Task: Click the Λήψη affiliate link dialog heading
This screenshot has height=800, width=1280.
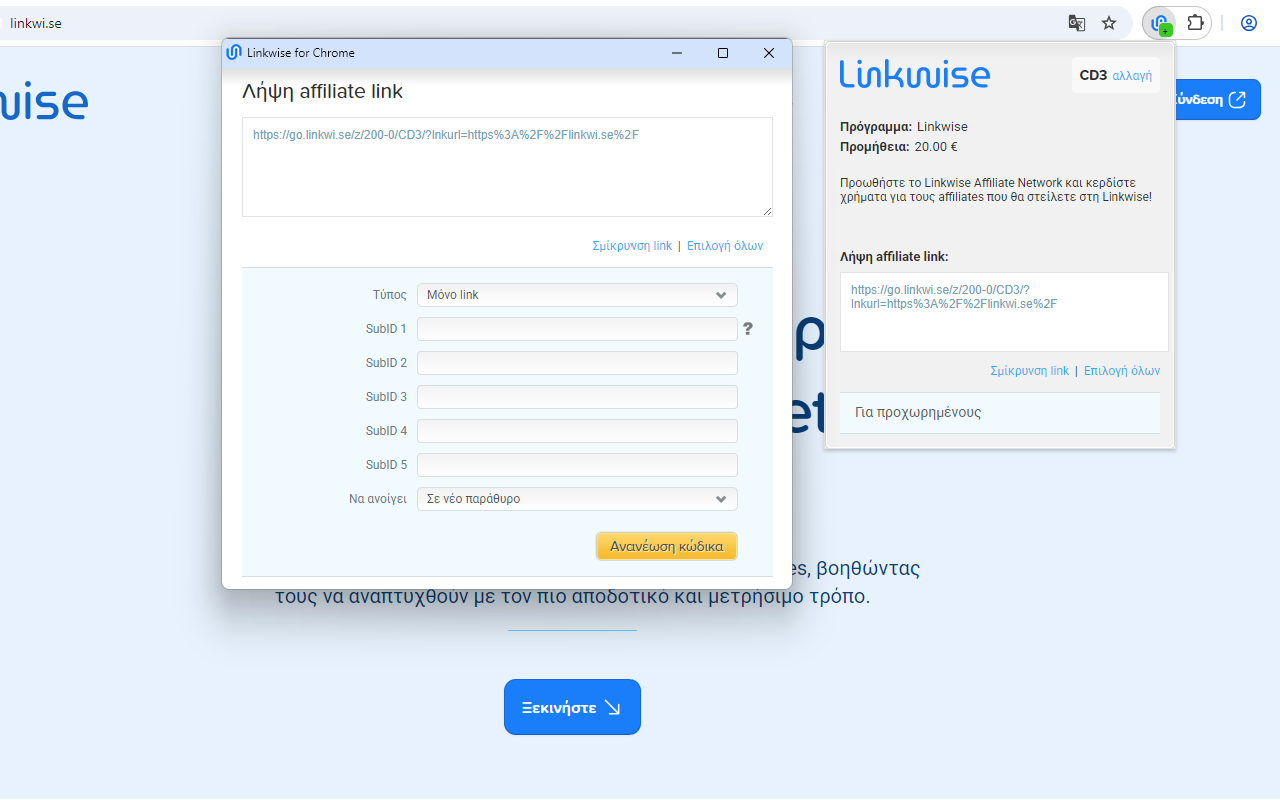Action: coord(323,92)
